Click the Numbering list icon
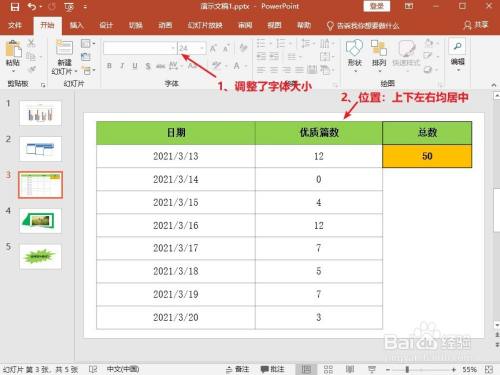500x375 pixels. (x=281, y=43)
